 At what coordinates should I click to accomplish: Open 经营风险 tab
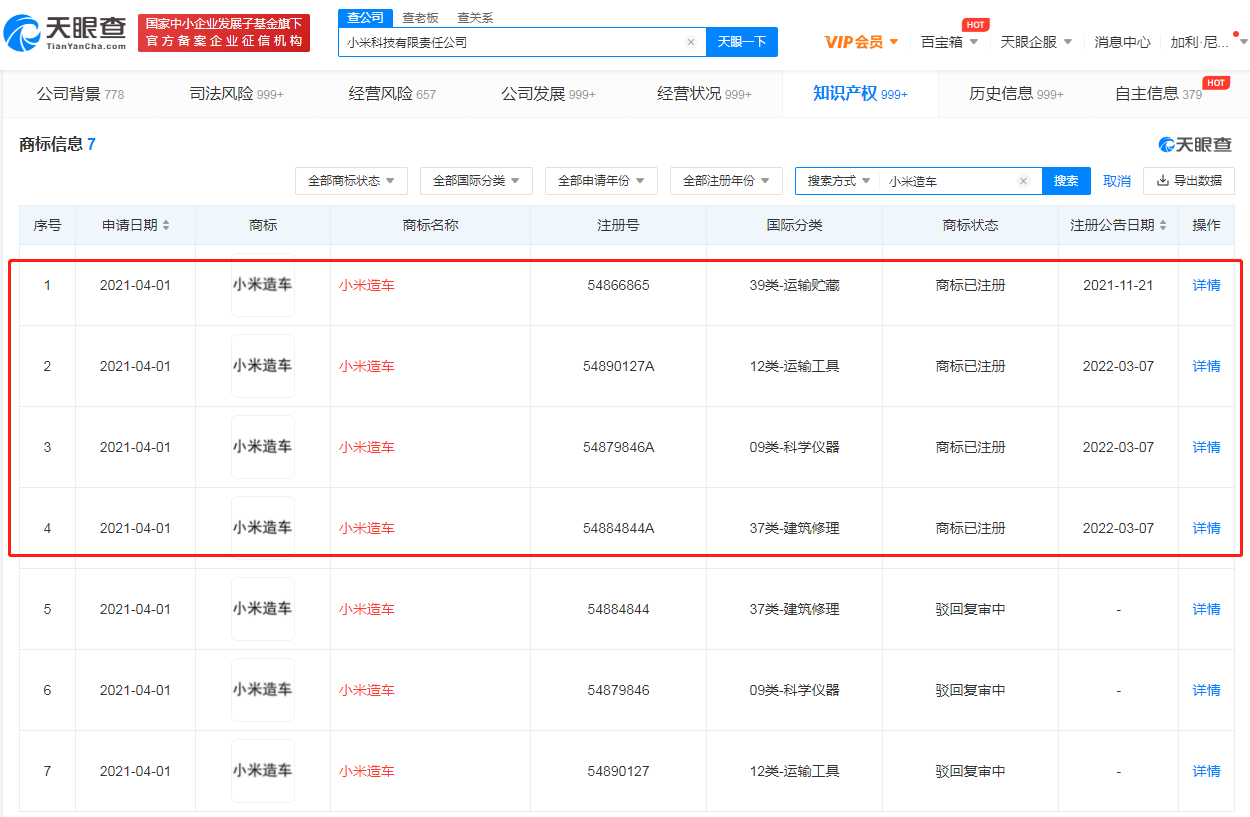click(x=392, y=94)
